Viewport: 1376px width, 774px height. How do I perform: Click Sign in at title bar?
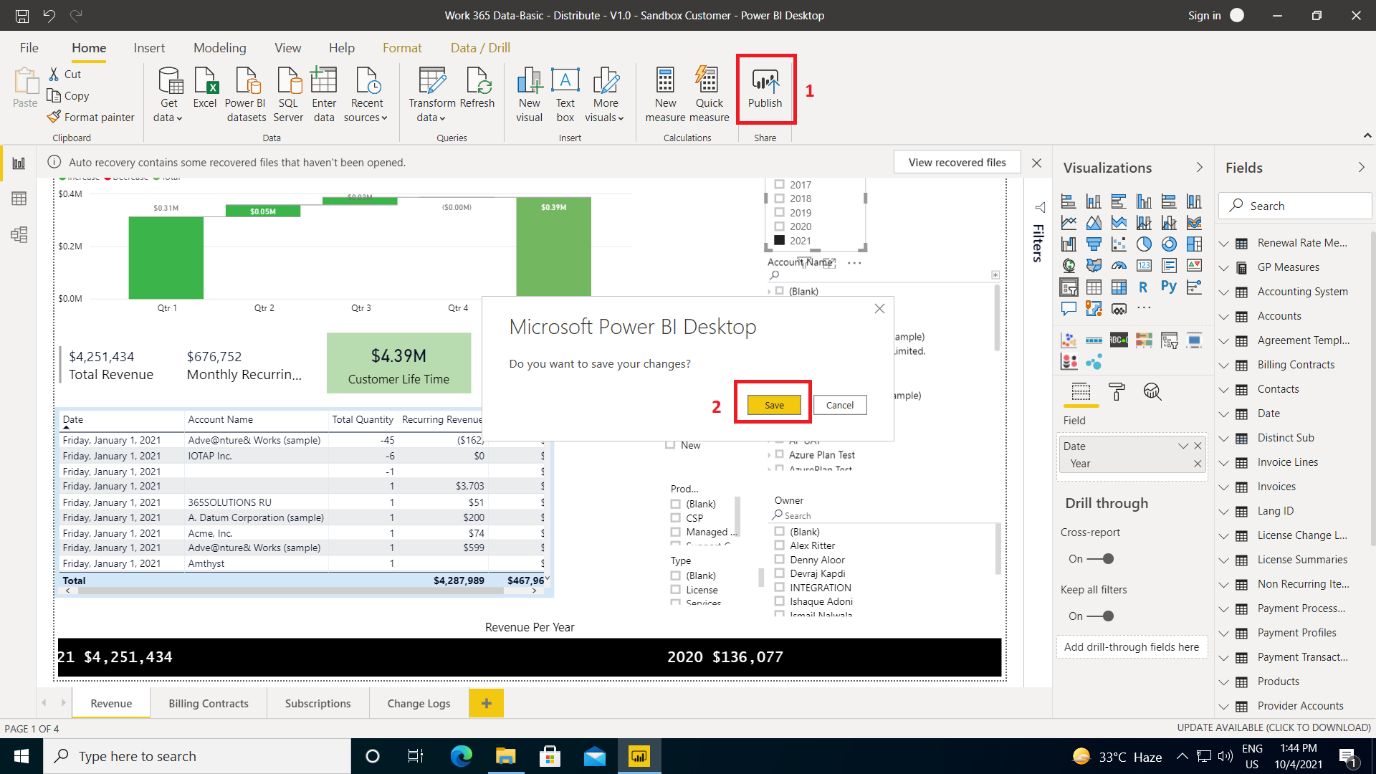click(x=1204, y=16)
